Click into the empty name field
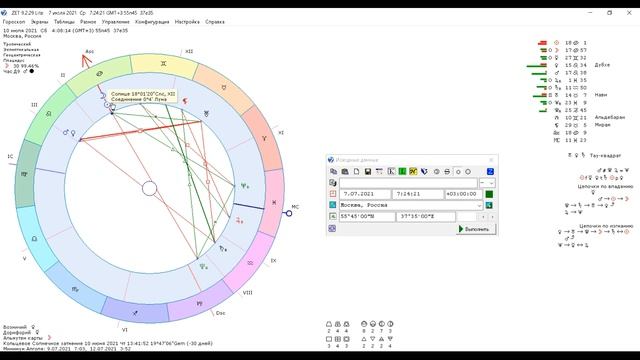The width and height of the screenshot is (640, 360). 408,183
